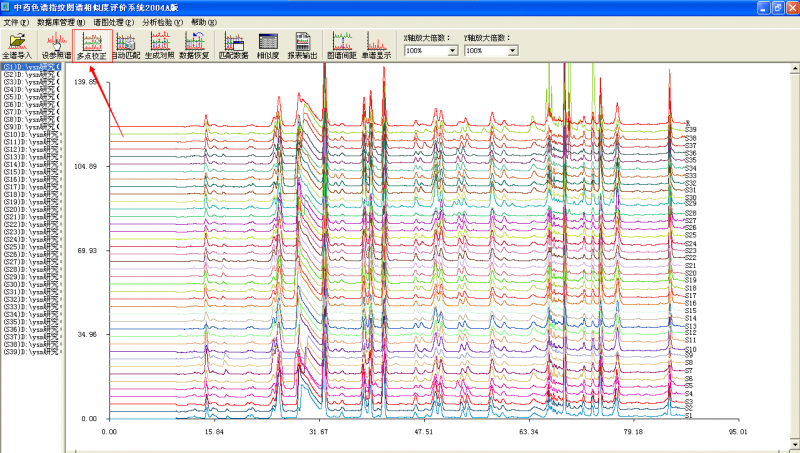Image resolution: width=800 pixels, height=453 pixels.
Task: Select the (S1) sample row in list
Action: tap(31, 67)
